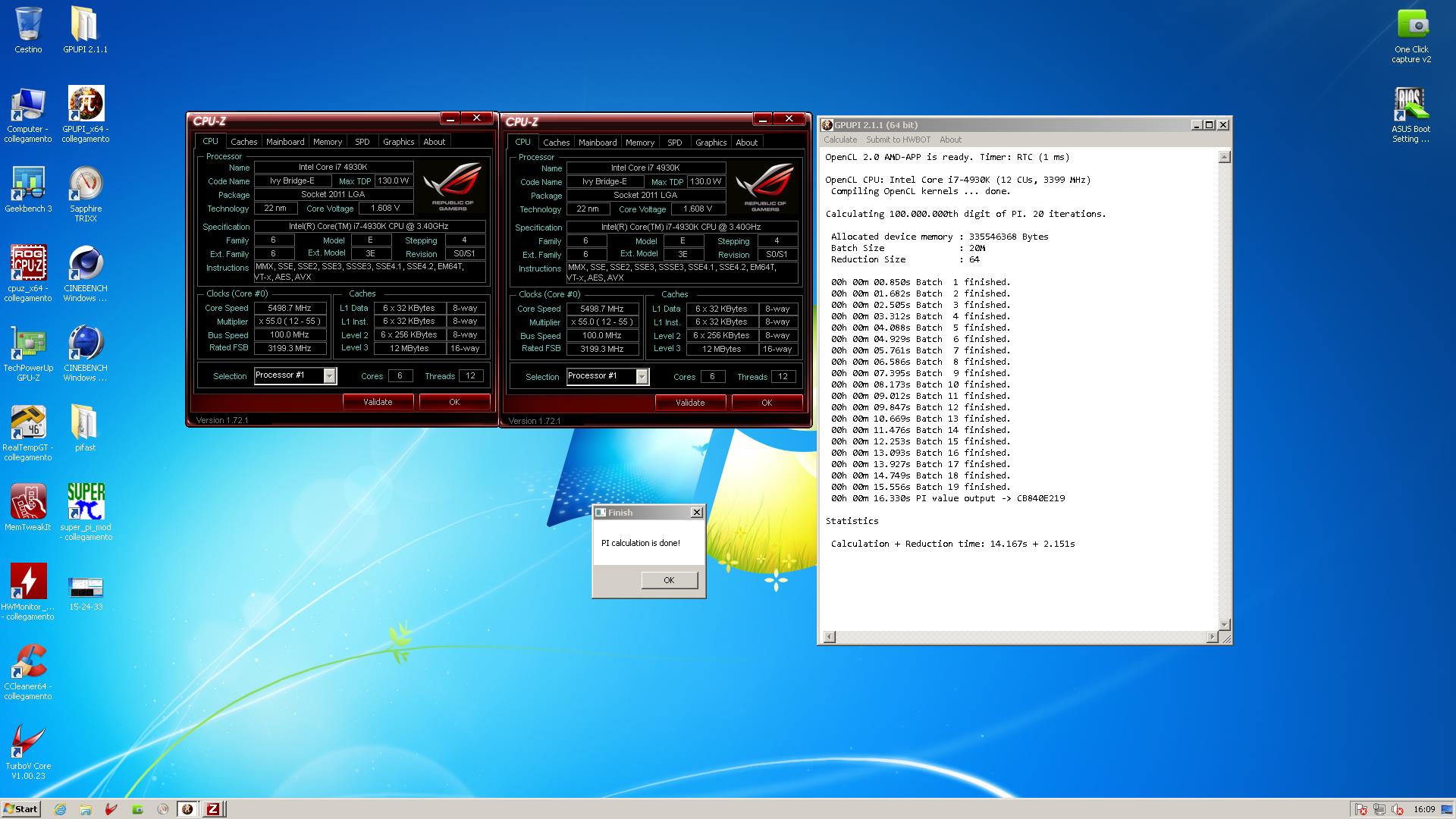Click OK in the right CPU-Z window
Screen dimensions: 1456x819
pos(767,403)
